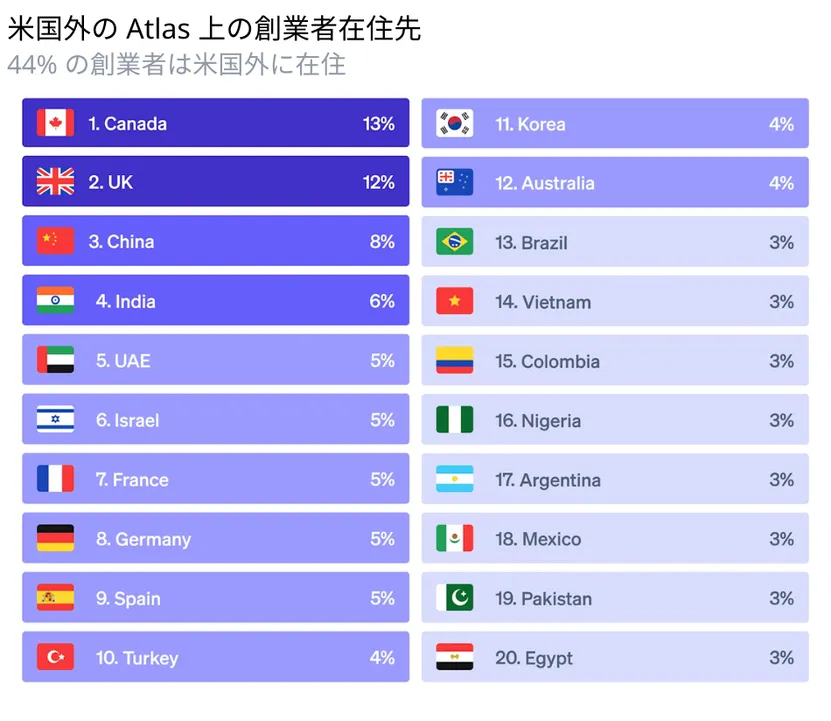The image size is (831, 721).
Task: Click the Canada flag icon
Action: point(55,123)
